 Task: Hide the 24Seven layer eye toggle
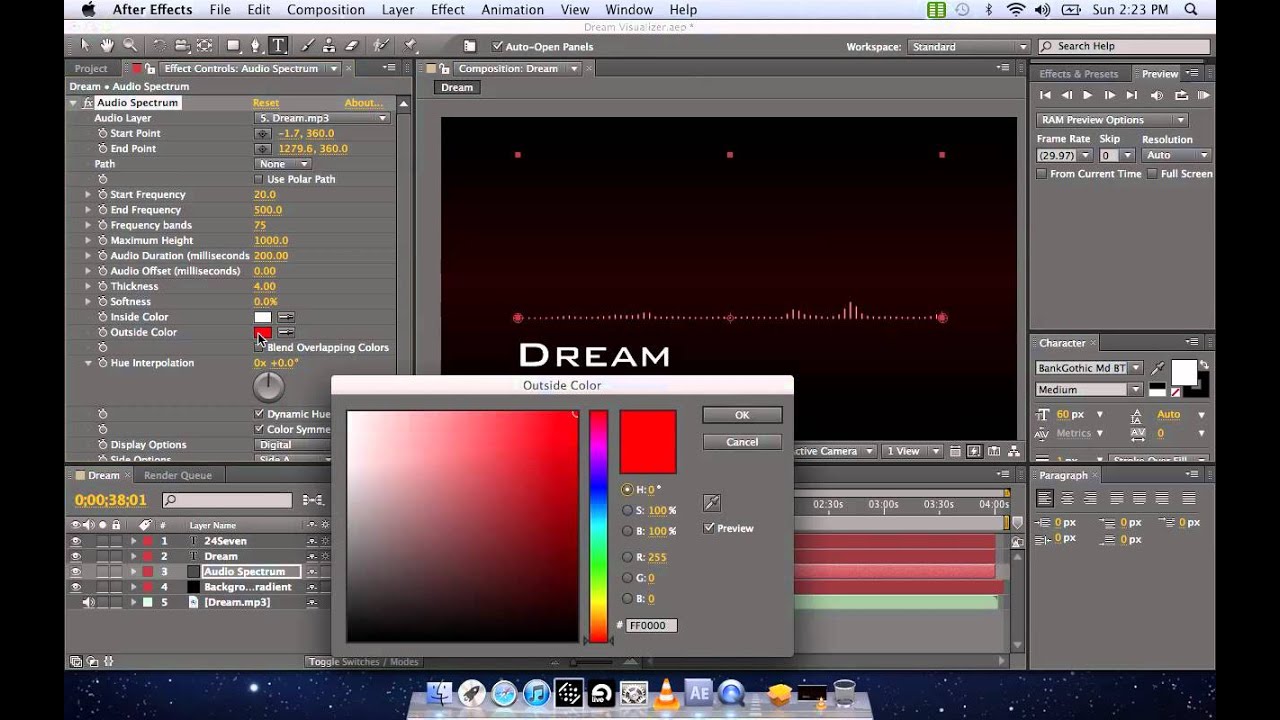[75, 541]
